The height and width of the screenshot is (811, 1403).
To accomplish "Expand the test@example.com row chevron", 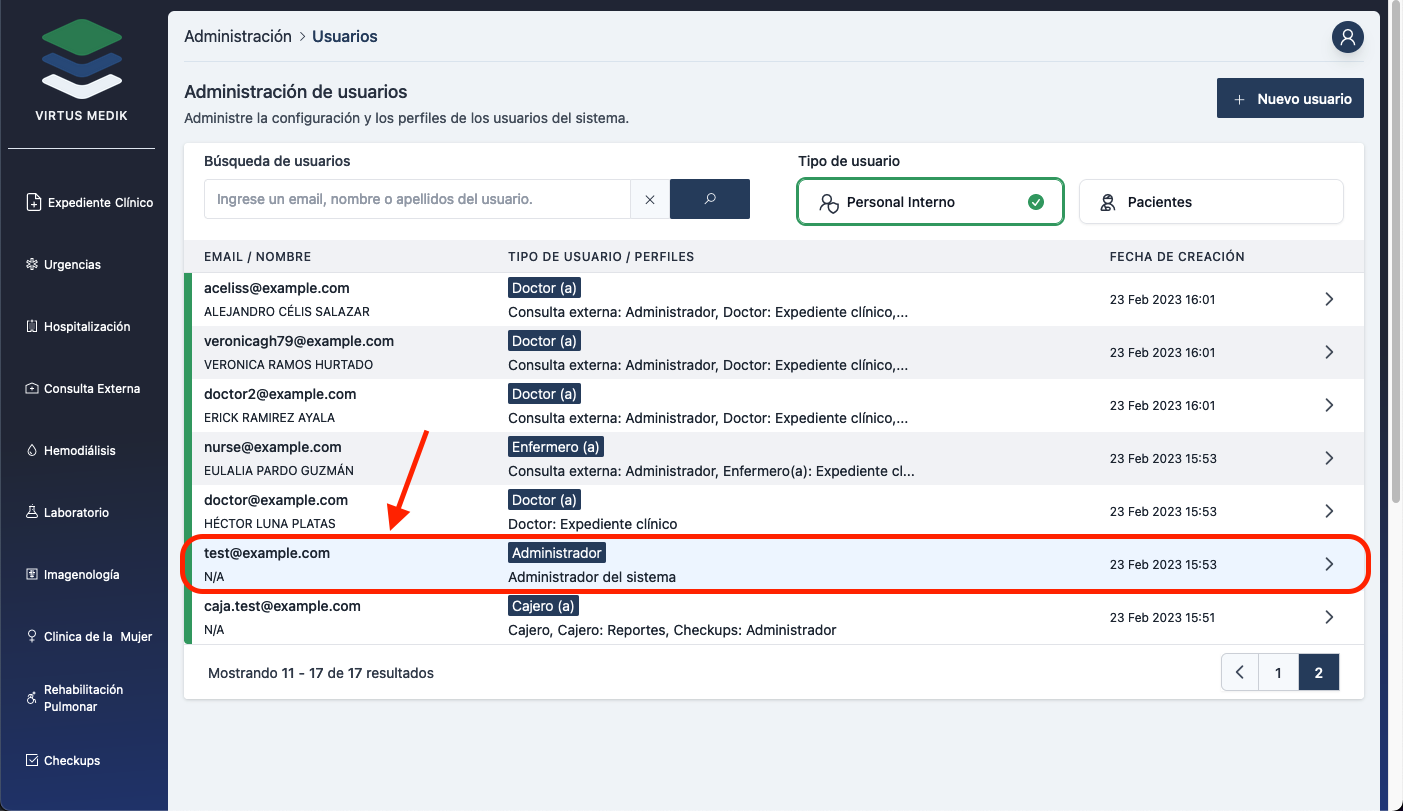I will 1328,564.
